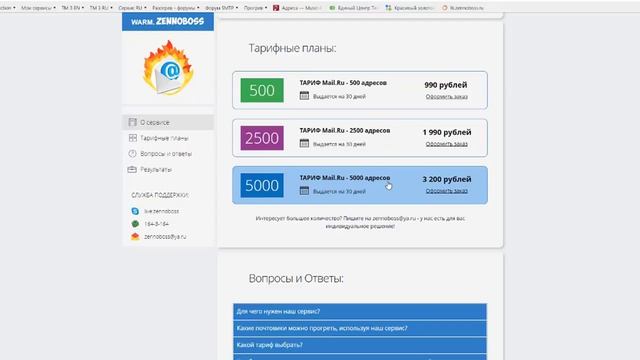640x360 pixels.
Task: Open 'Мои сервисы' bookmarks folder
Action: (38, 8)
